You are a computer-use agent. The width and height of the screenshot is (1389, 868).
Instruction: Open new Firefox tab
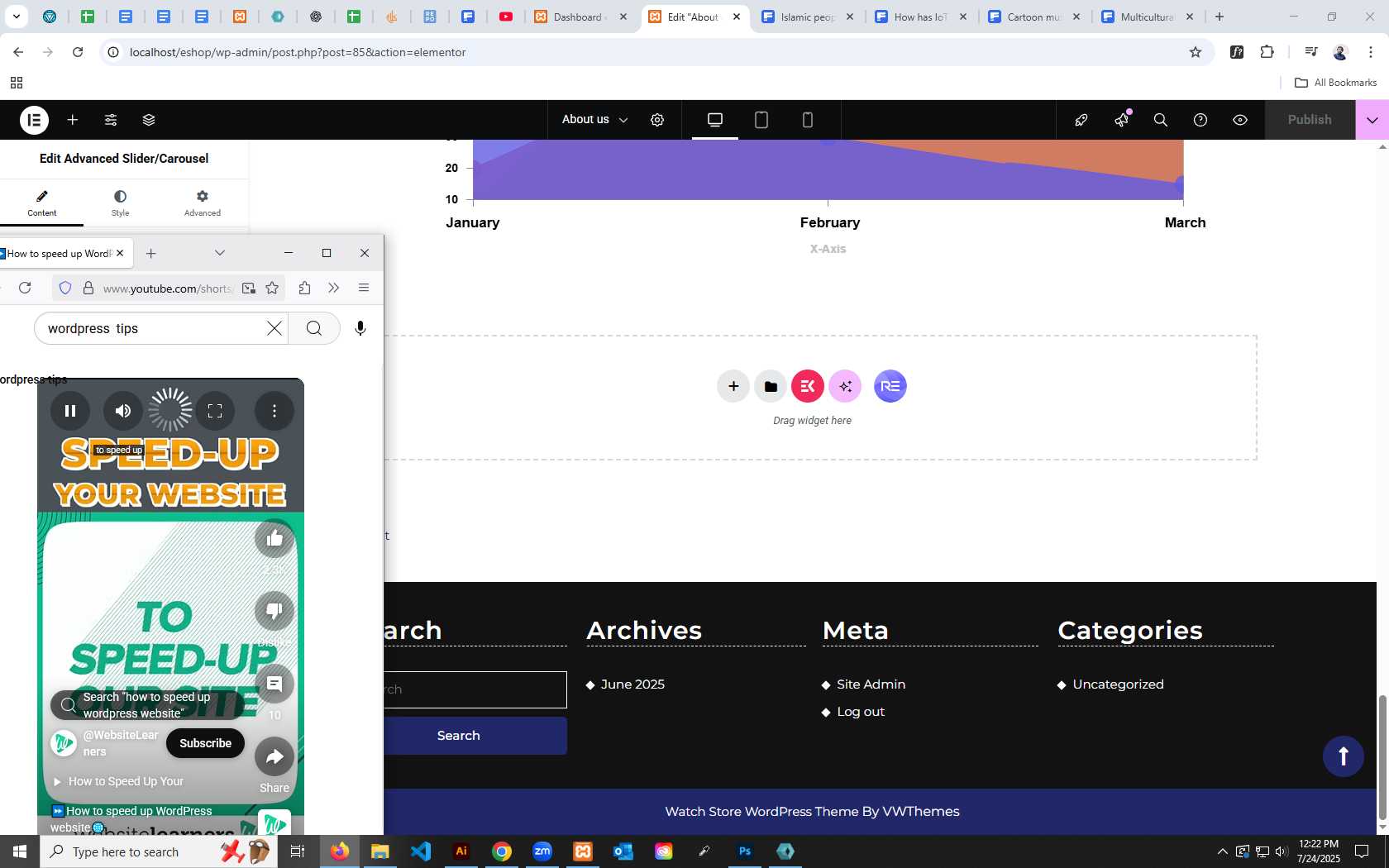(x=150, y=254)
